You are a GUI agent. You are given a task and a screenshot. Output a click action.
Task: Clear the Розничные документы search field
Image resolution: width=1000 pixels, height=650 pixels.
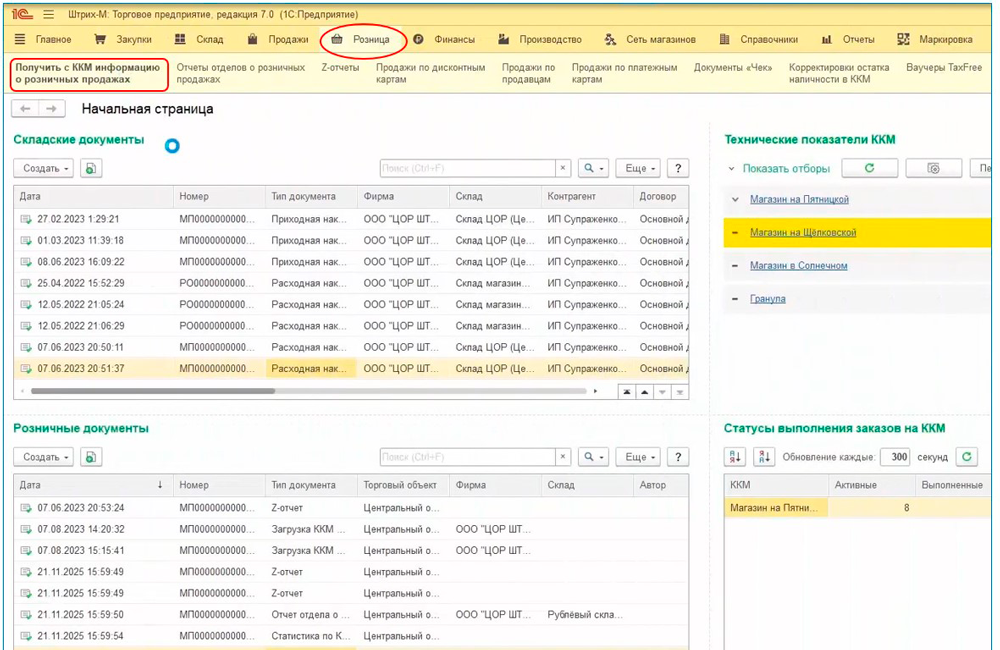point(564,457)
